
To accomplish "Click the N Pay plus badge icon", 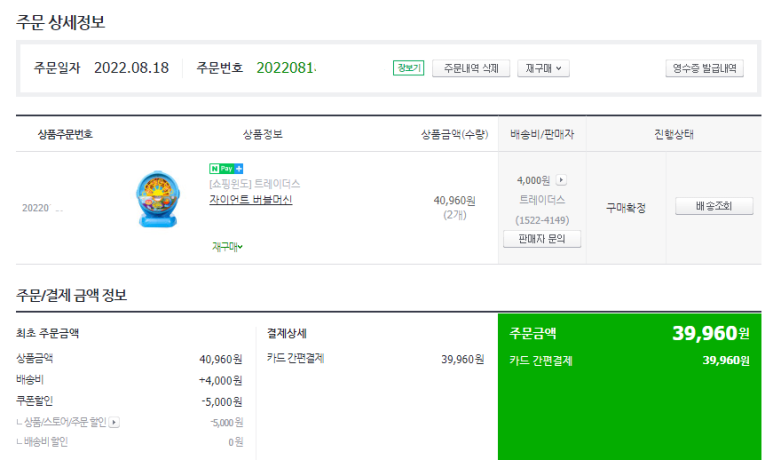I will (x=226, y=169).
